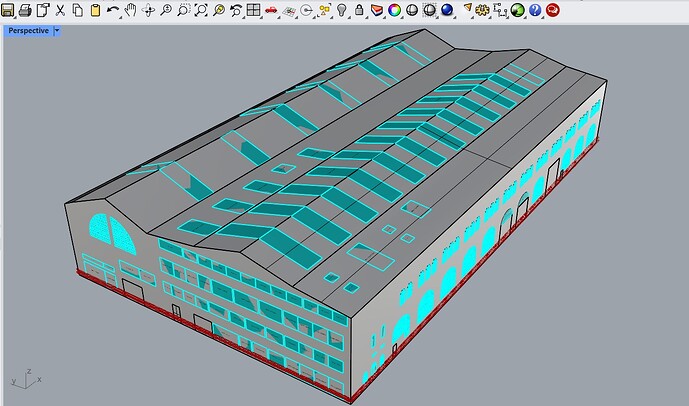Click the red car icon
689x406 pixels.
click(270, 10)
